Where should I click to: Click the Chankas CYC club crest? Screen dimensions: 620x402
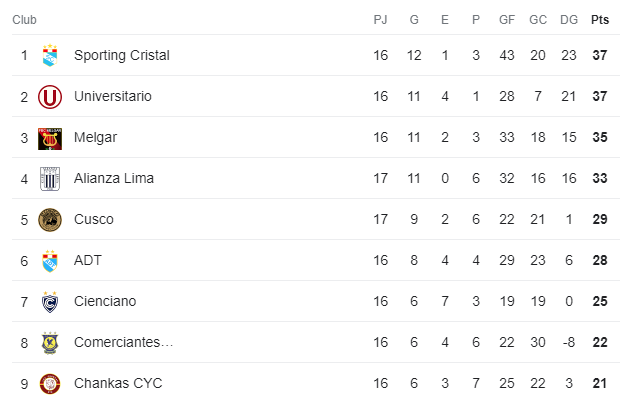50,384
